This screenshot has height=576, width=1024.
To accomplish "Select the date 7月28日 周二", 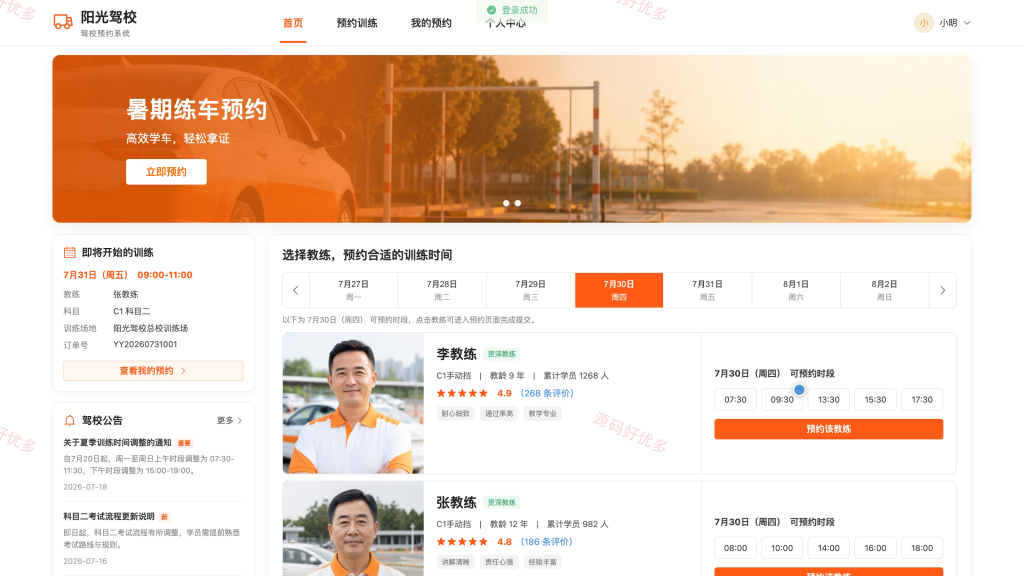I will [x=442, y=290].
